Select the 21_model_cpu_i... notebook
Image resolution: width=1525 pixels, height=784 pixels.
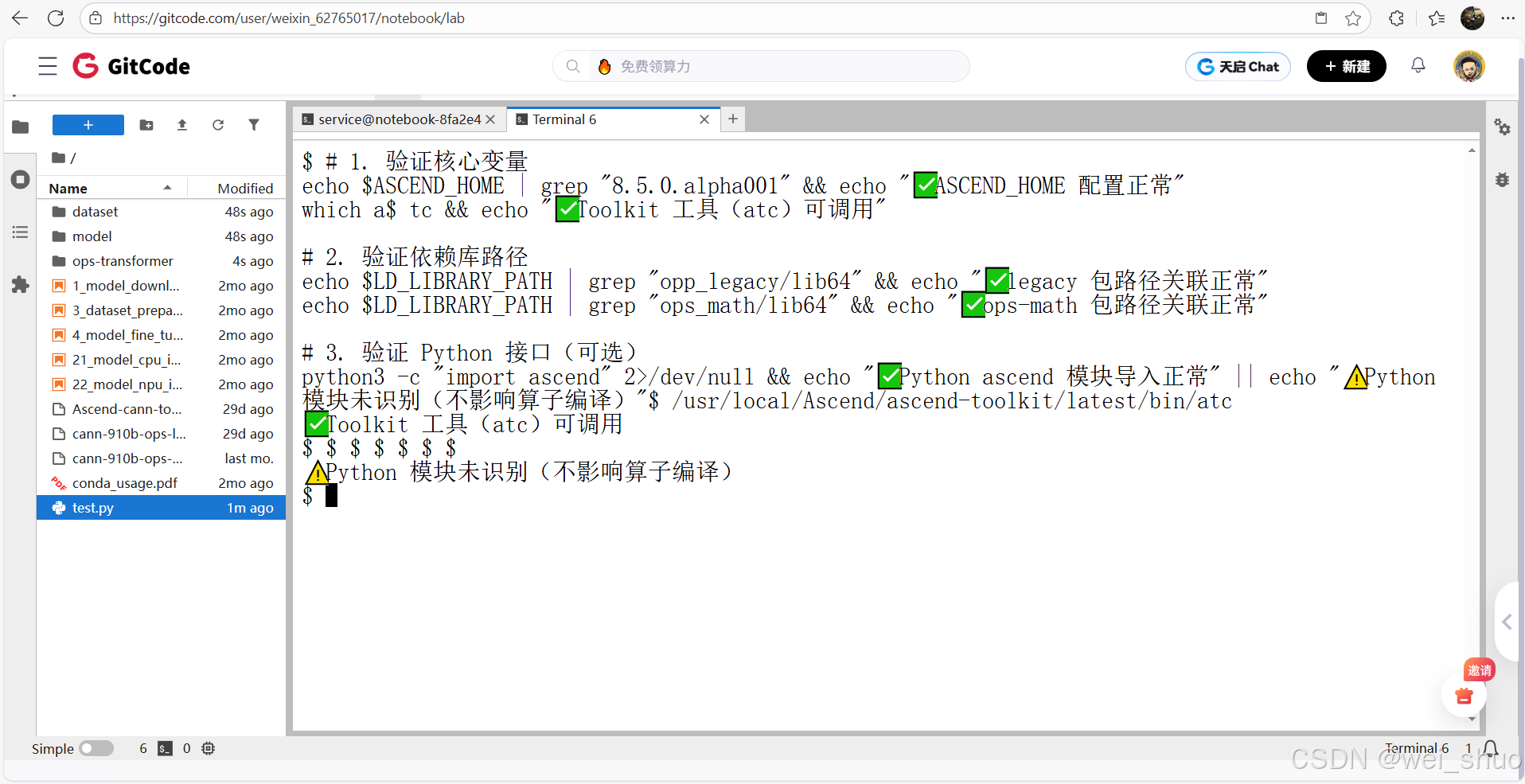pyautogui.click(x=162, y=360)
